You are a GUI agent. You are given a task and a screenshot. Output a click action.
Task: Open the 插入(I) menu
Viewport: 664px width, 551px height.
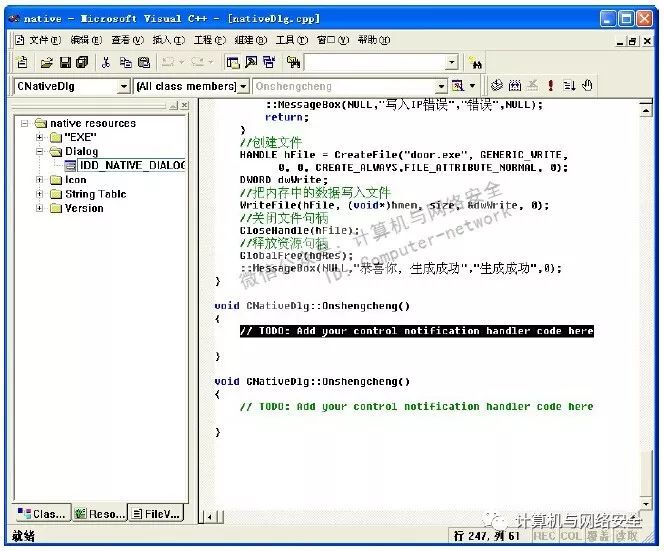point(169,40)
